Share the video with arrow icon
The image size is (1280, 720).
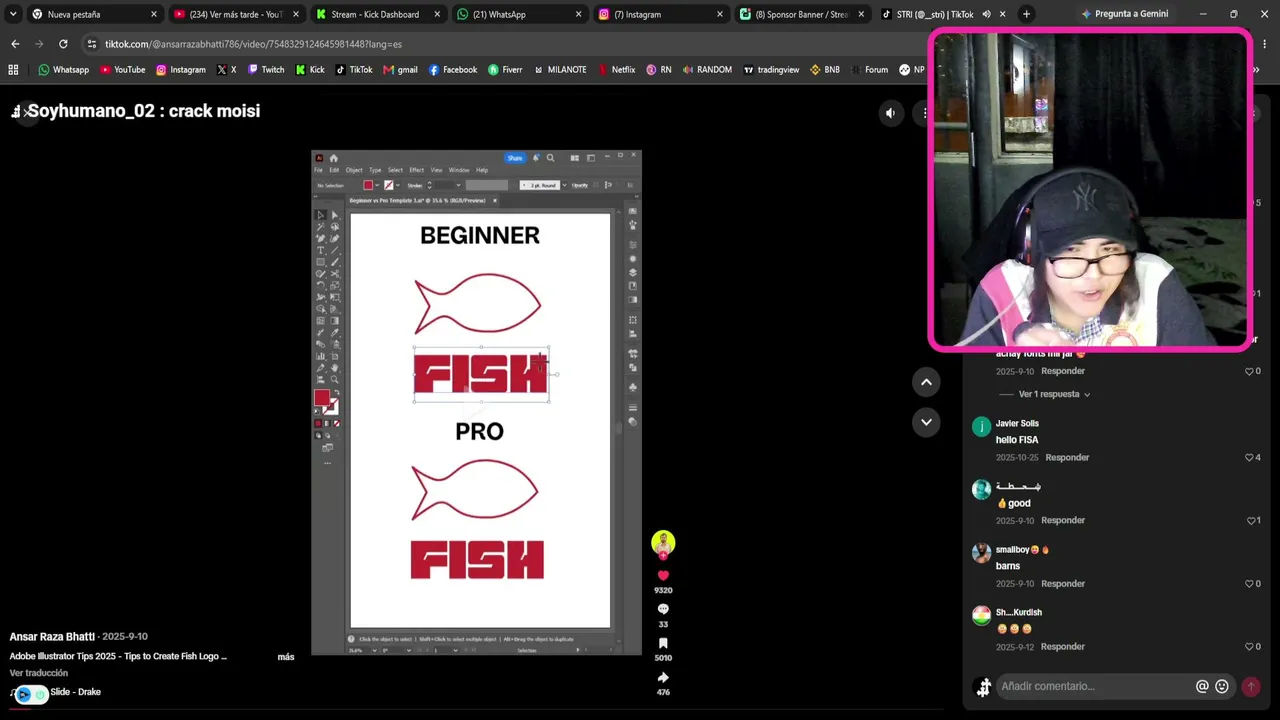click(663, 677)
